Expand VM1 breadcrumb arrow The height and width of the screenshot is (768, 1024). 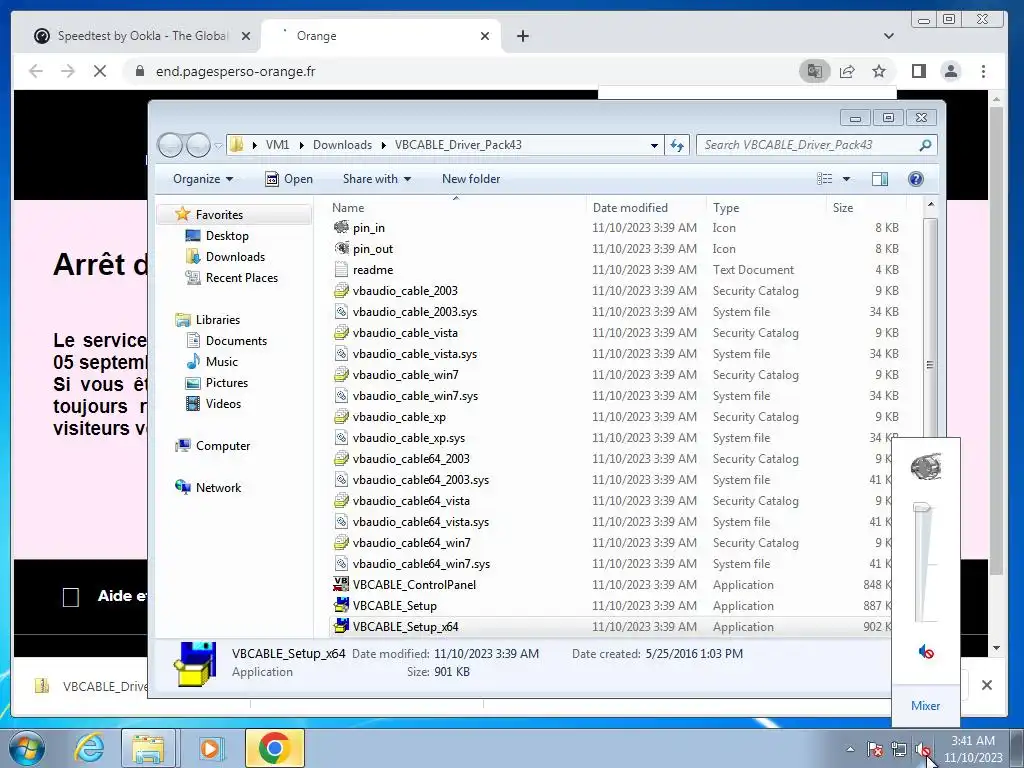pos(301,145)
